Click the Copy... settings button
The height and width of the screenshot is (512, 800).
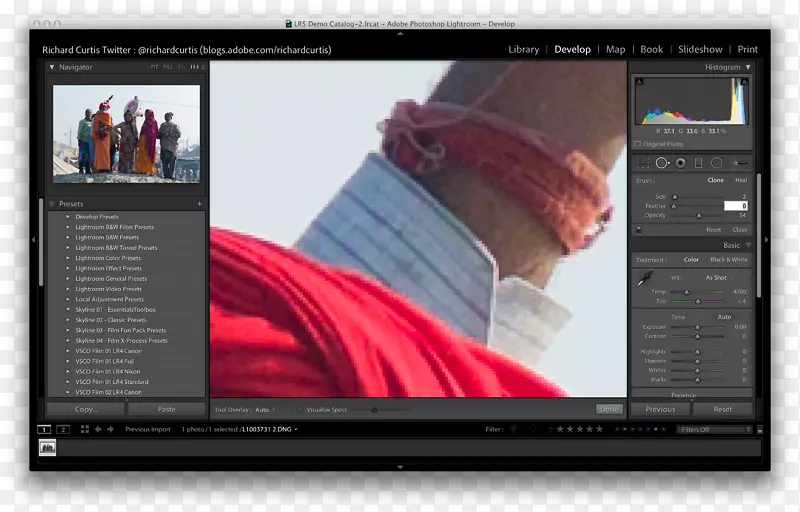(86, 409)
